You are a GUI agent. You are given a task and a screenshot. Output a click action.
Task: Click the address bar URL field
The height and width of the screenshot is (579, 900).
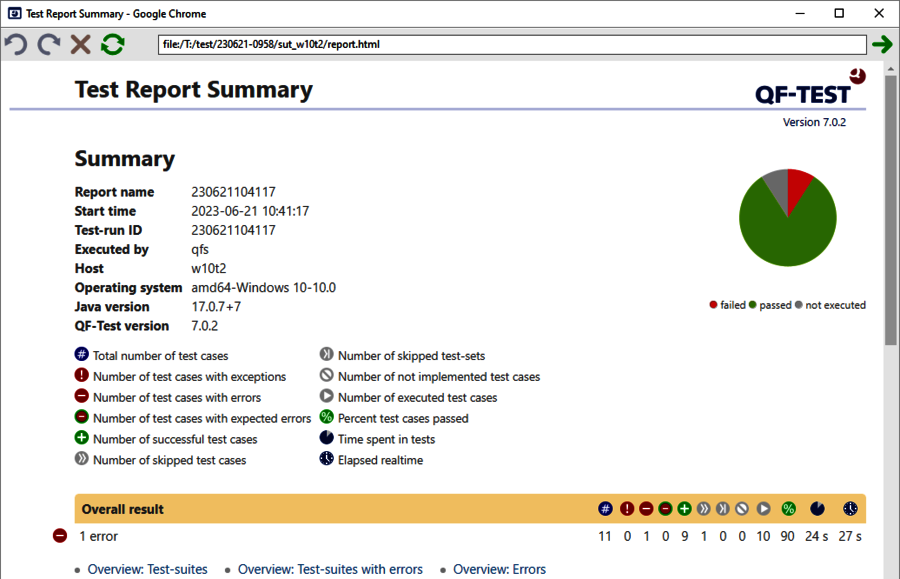(510, 45)
